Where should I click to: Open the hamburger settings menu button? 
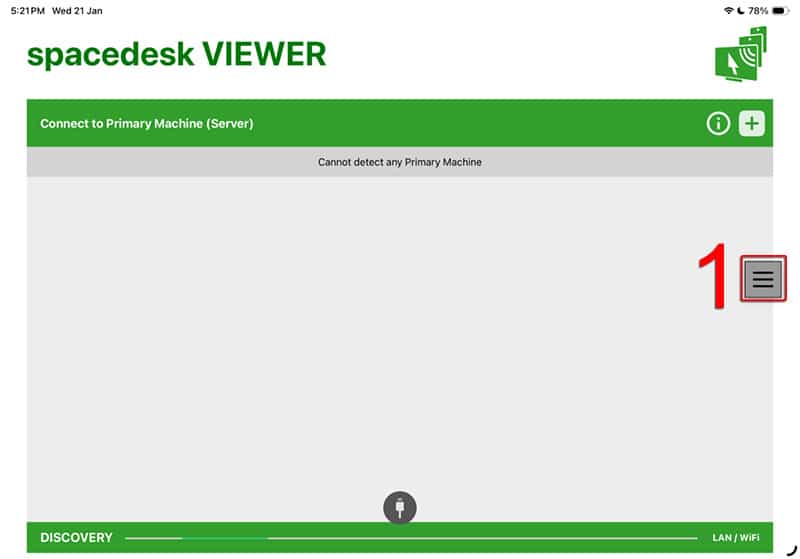click(x=763, y=279)
